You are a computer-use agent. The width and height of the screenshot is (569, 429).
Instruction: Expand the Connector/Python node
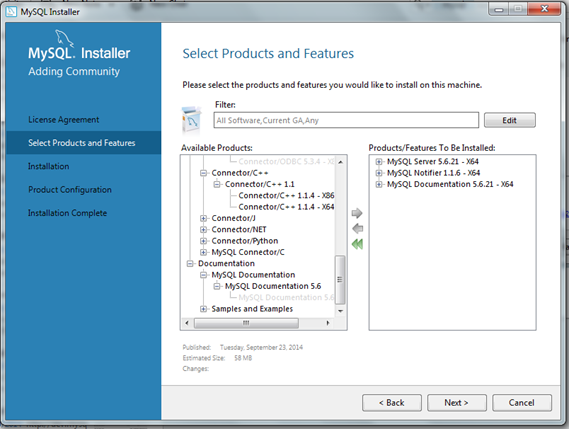click(204, 241)
